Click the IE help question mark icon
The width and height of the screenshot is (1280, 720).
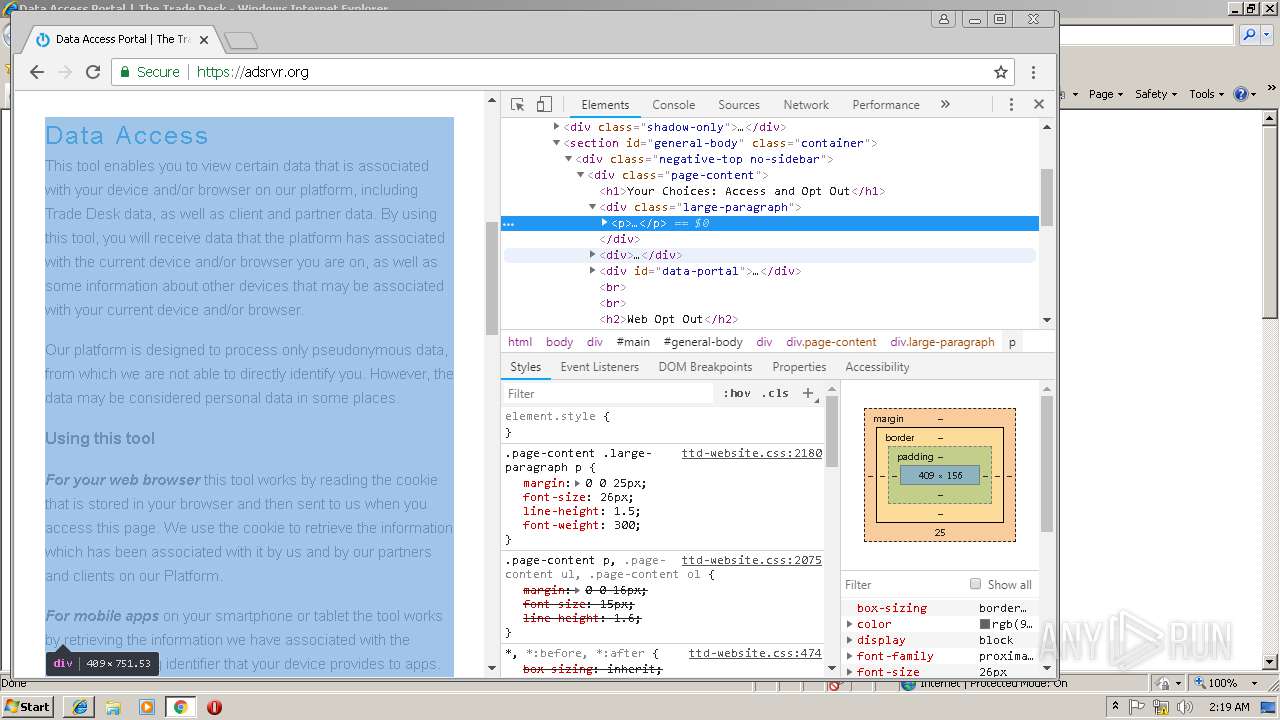pos(1241,94)
